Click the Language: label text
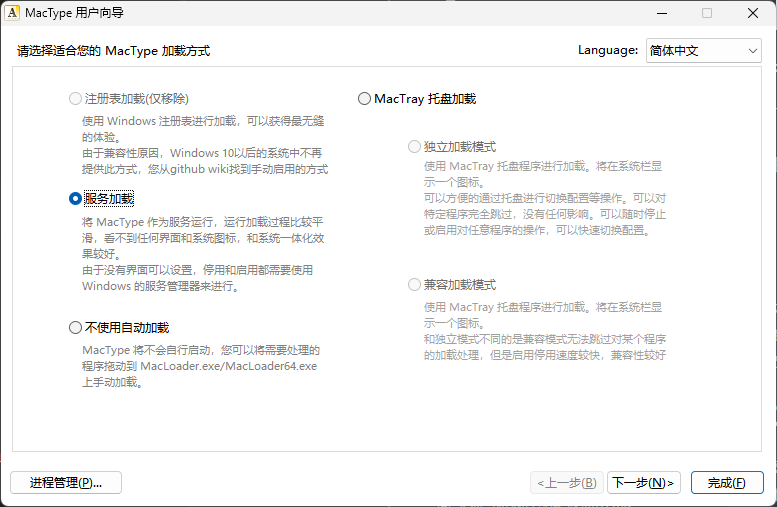Image resolution: width=777 pixels, height=507 pixels. coord(608,50)
